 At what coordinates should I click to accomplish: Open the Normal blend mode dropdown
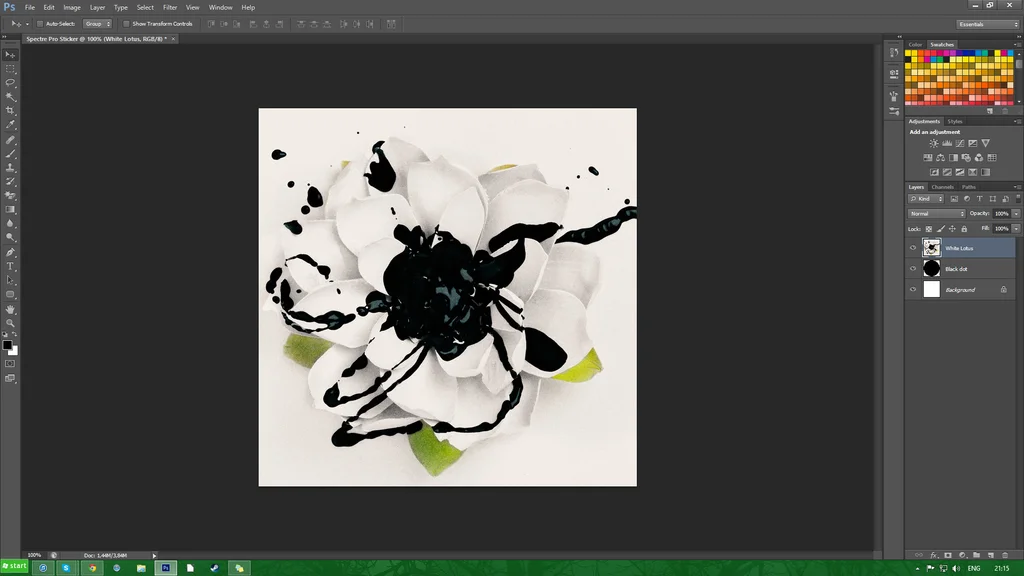click(936, 214)
